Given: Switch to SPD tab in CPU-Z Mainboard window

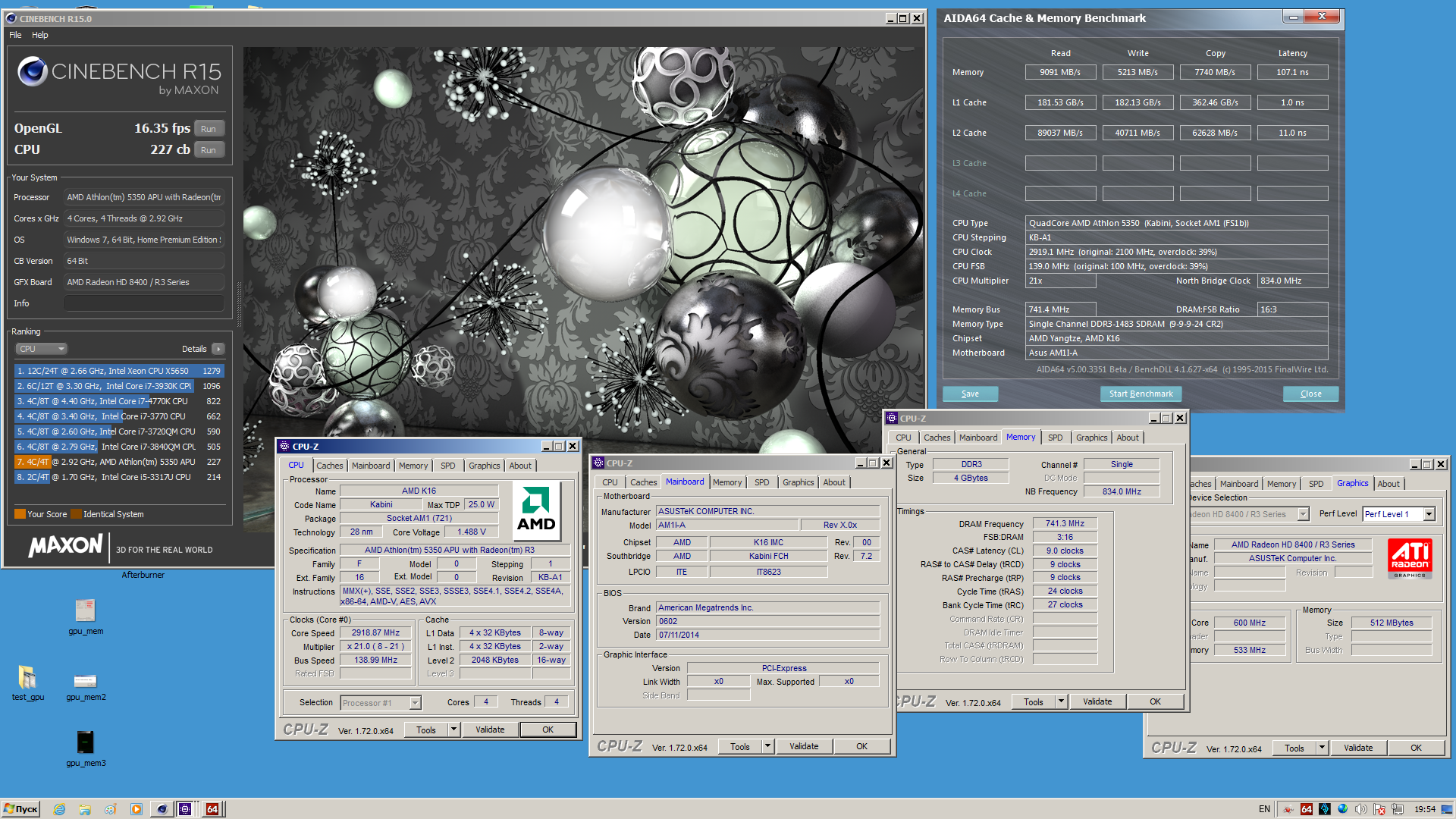Looking at the screenshot, I should 762,482.
